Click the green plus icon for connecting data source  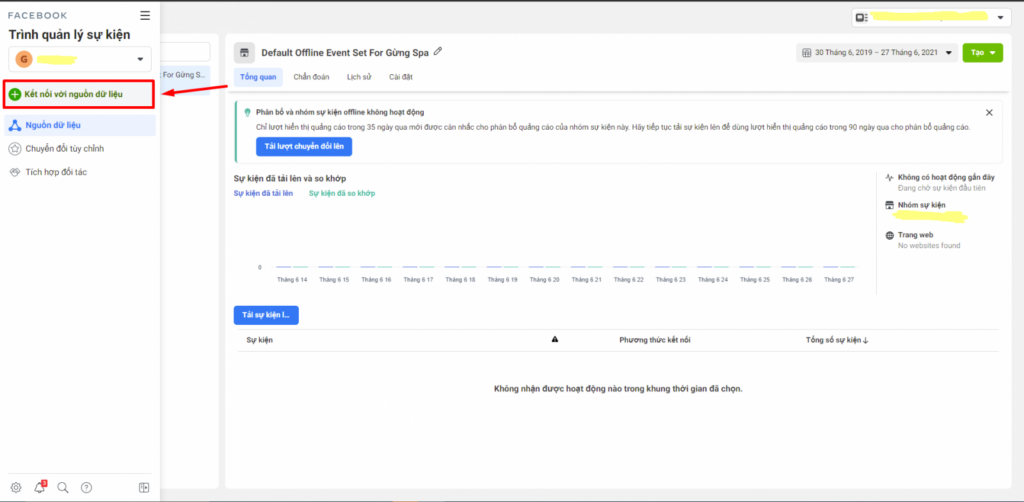(x=15, y=95)
